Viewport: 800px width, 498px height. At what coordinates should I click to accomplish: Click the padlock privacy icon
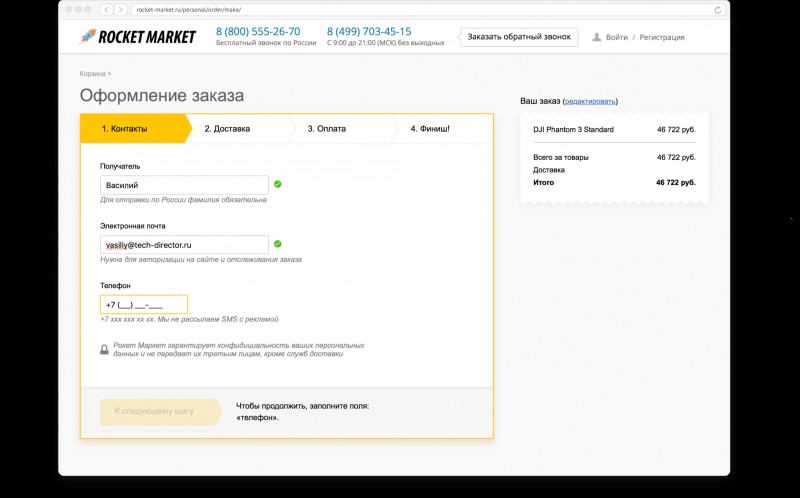pyautogui.click(x=104, y=350)
